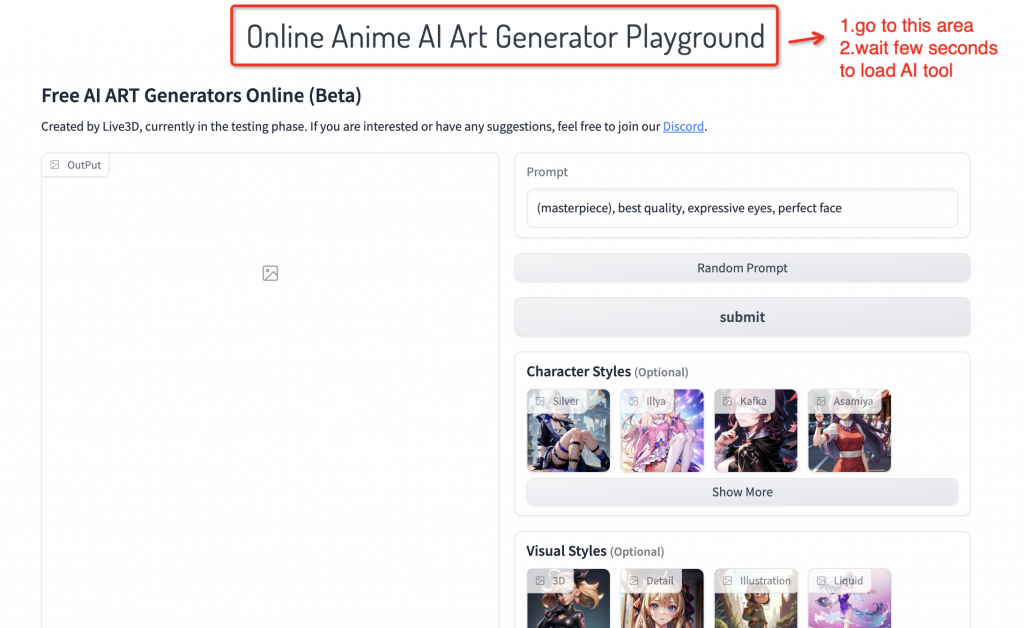Click the Online Anime AI Art Generator Playground heading
1024x628 pixels.
pos(505,37)
